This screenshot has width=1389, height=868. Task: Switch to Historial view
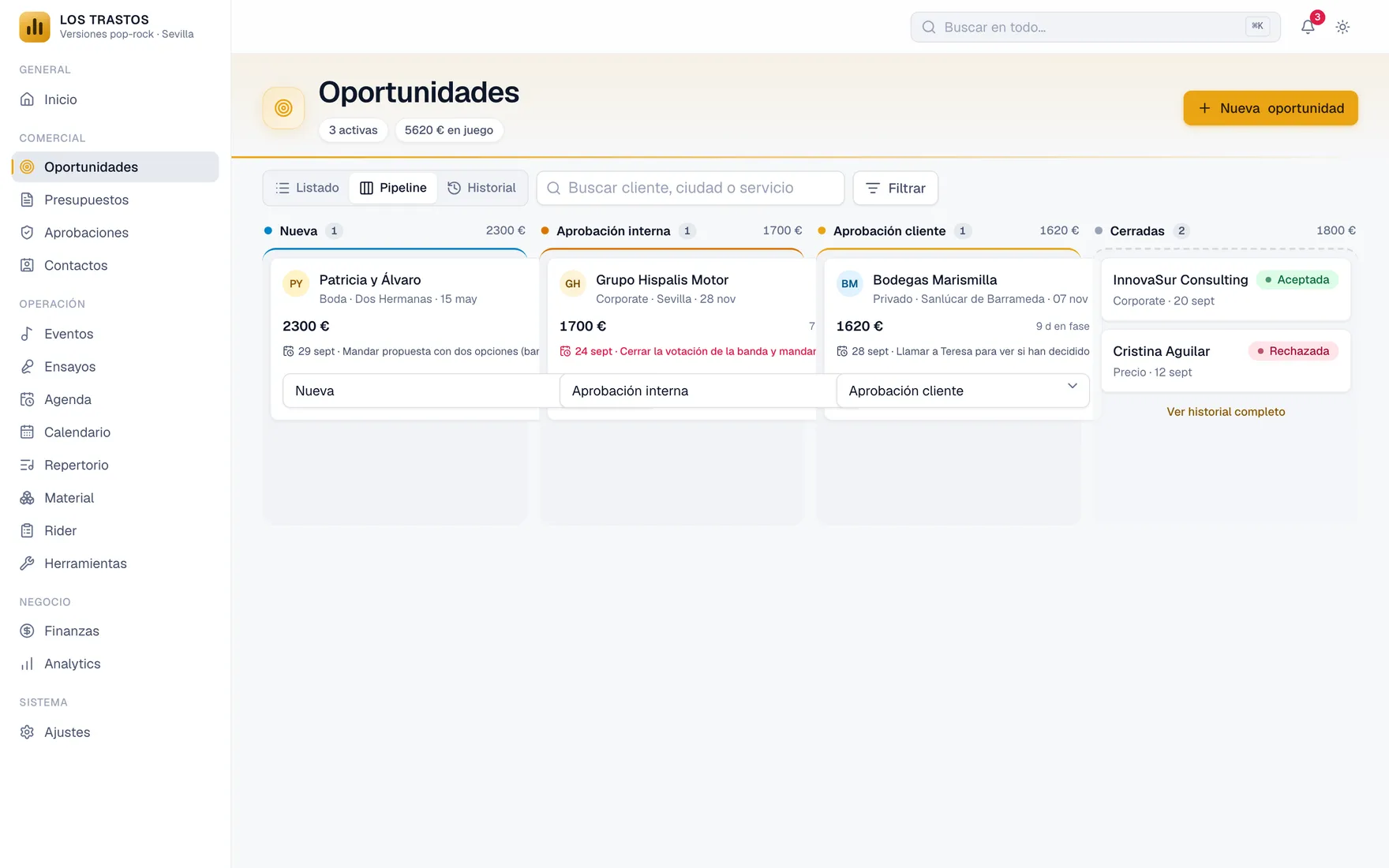(x=481, y=188)
